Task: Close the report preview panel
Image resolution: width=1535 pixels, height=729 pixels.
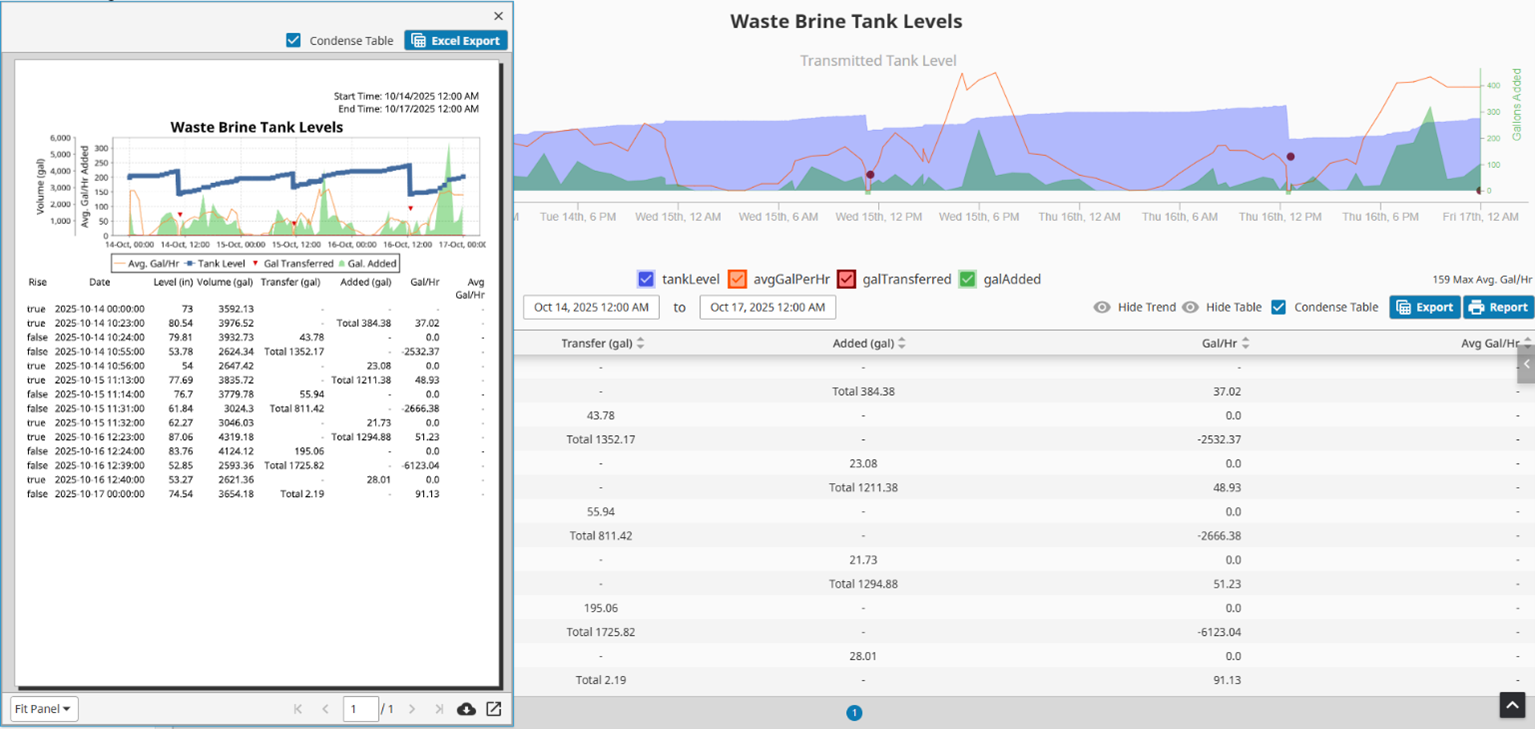Action: 498,16
